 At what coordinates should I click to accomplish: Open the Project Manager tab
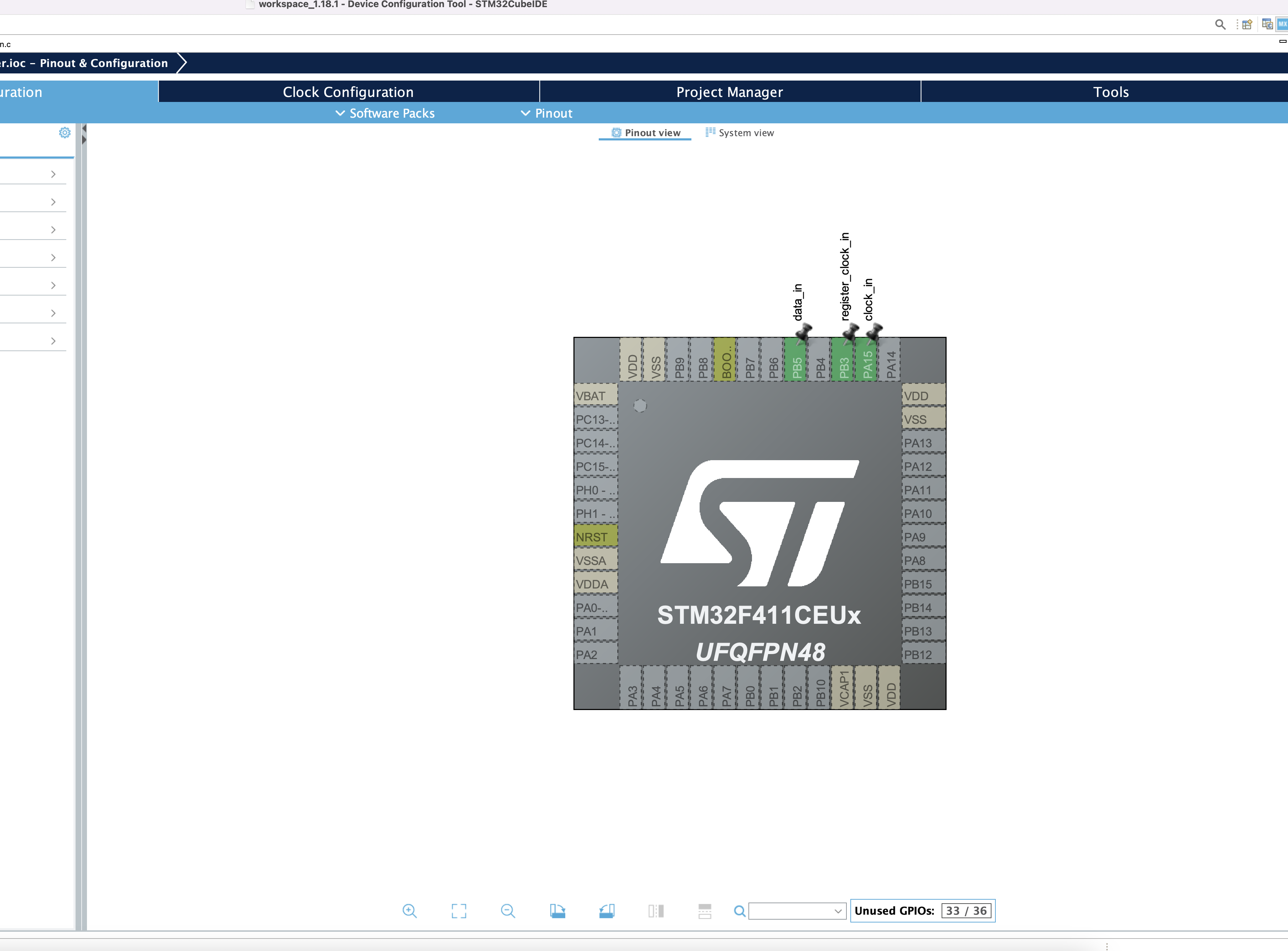pos(728,92)
